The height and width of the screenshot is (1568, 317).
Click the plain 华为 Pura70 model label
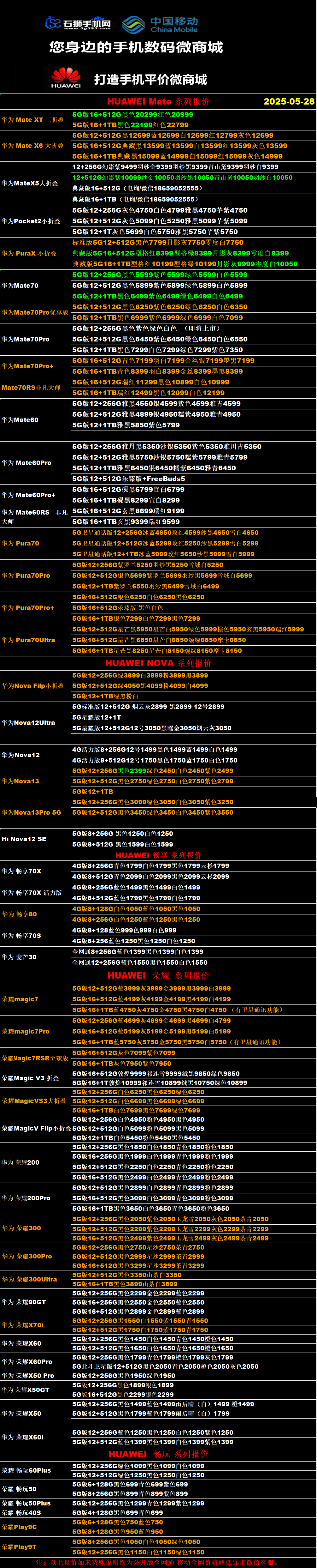(20, 543)
